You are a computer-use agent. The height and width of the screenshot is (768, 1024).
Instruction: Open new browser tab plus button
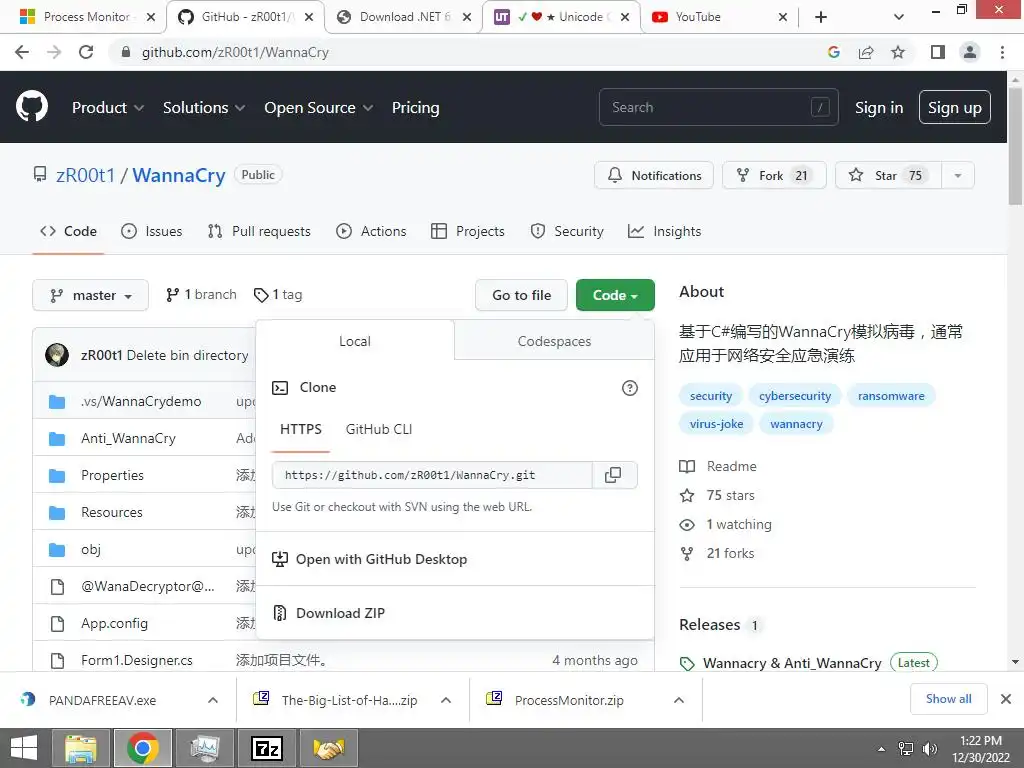(821, 17)
